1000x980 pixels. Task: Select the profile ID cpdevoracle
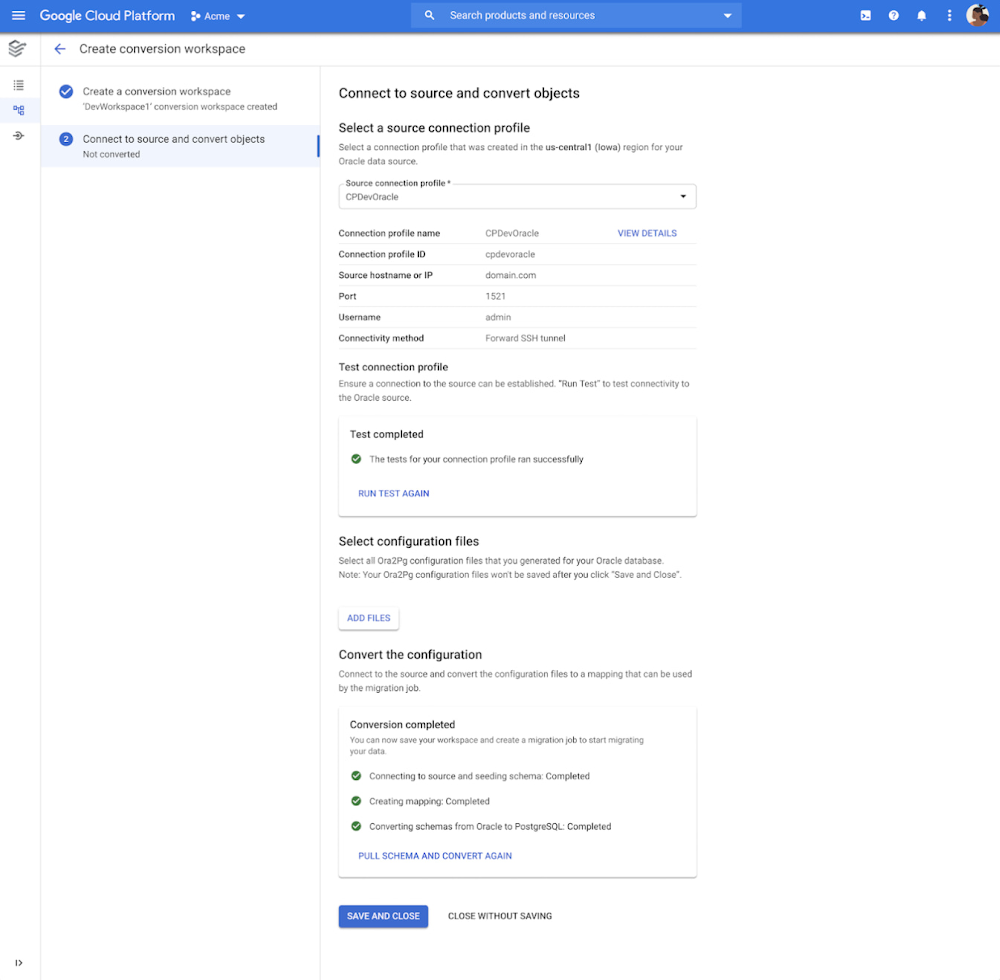pos(510,254)
